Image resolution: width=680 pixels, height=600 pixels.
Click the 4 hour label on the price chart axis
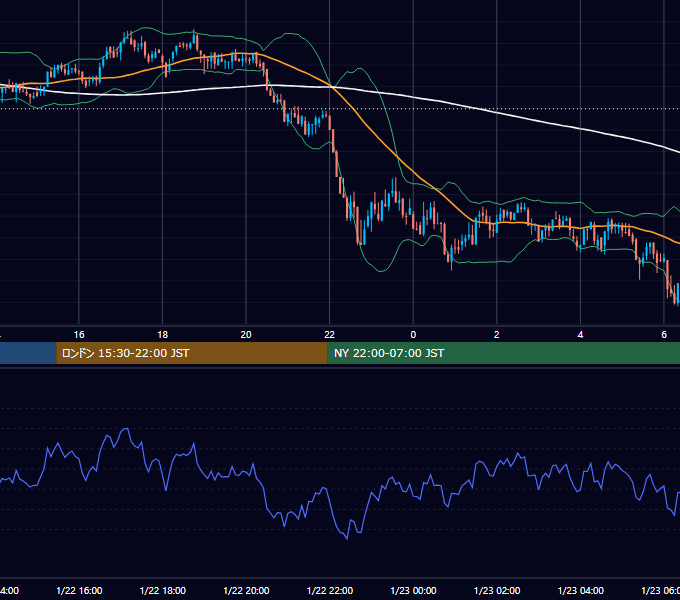580,335
